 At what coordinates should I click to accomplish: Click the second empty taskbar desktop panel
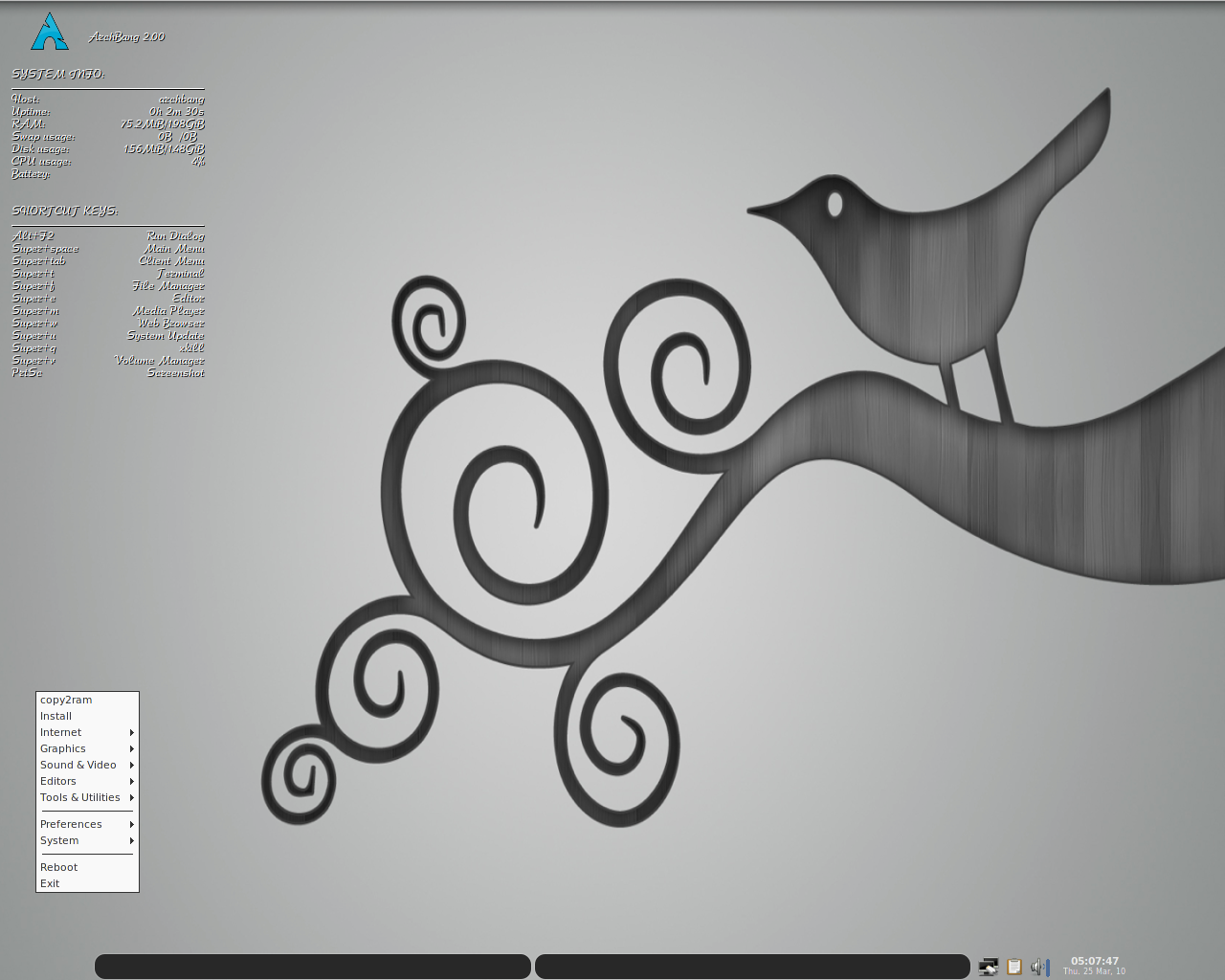752,967
